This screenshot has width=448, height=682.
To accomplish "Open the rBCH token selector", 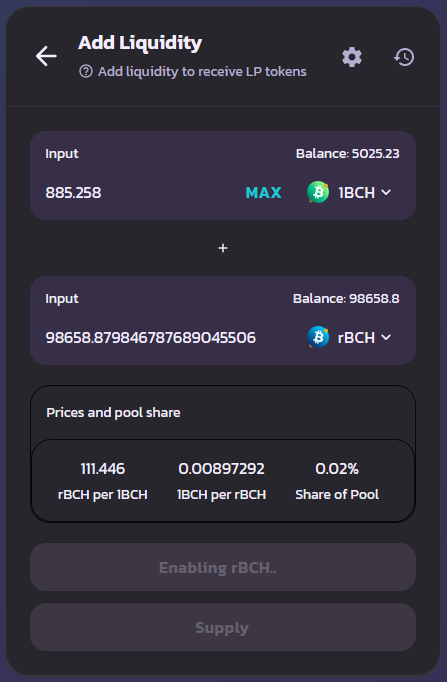I will pos(349,337).
